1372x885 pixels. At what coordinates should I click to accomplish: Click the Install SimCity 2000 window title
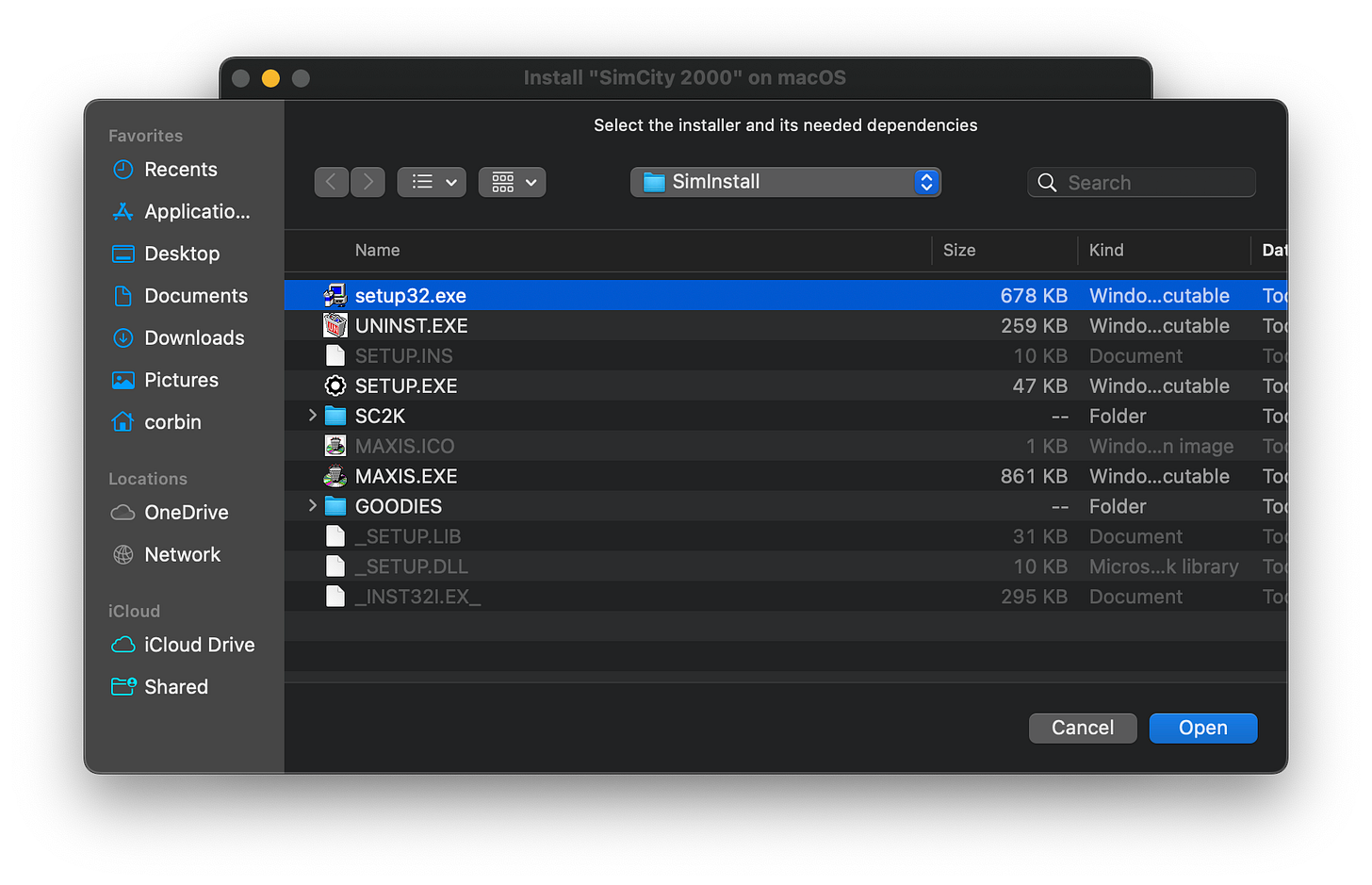click(685, 77)
